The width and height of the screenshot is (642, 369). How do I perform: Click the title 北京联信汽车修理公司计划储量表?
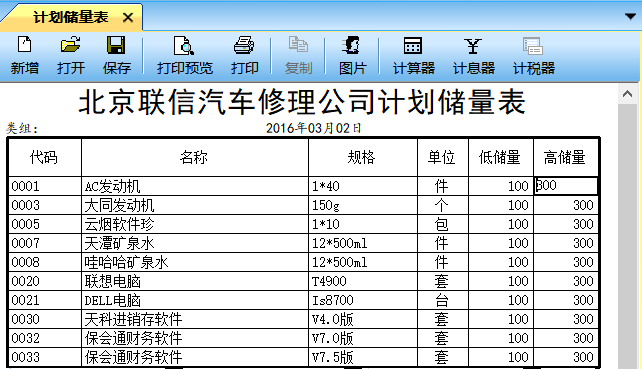pos(302,102)
